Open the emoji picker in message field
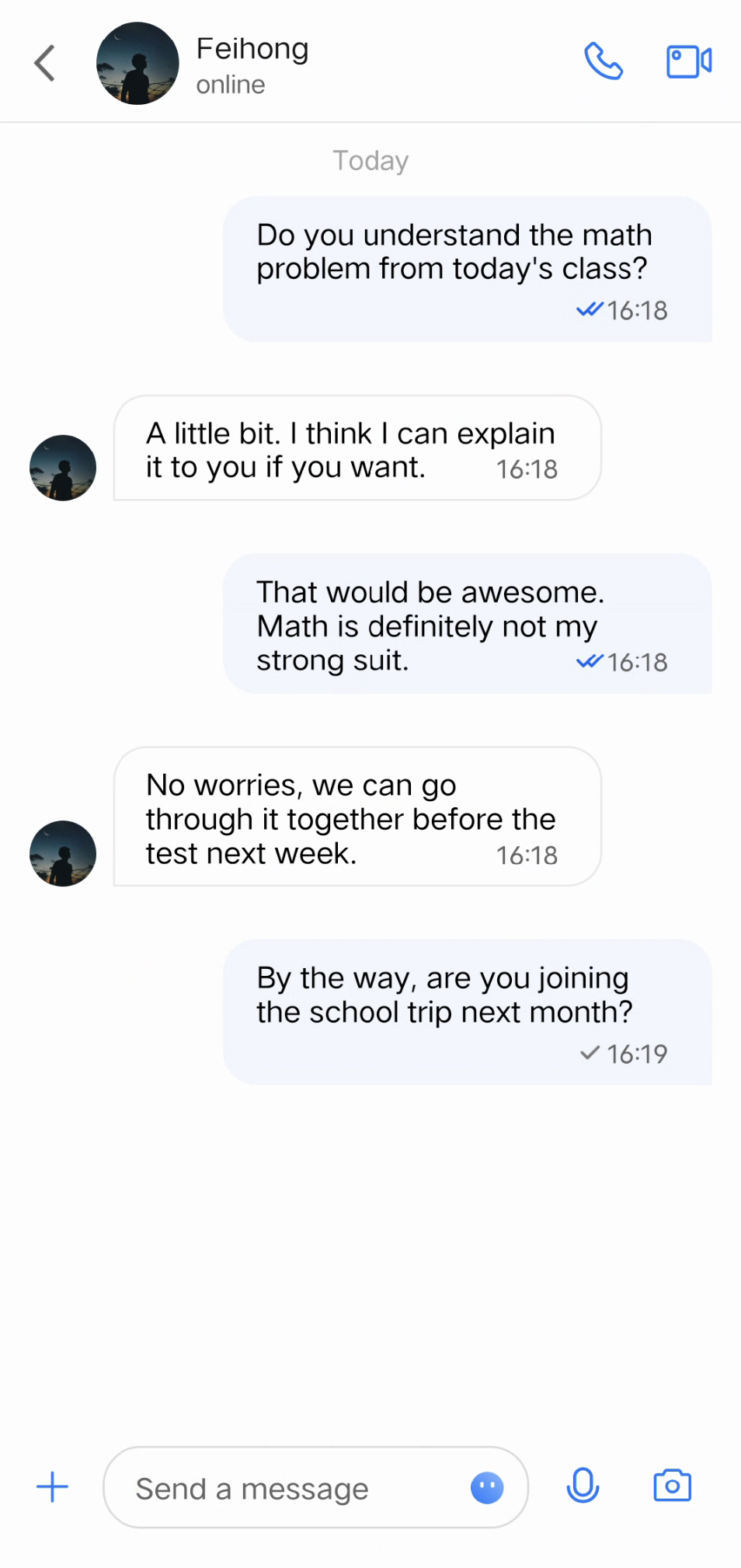Image resolution: width=741 pixels, height=1568 pixels. tap(487, 1488)
